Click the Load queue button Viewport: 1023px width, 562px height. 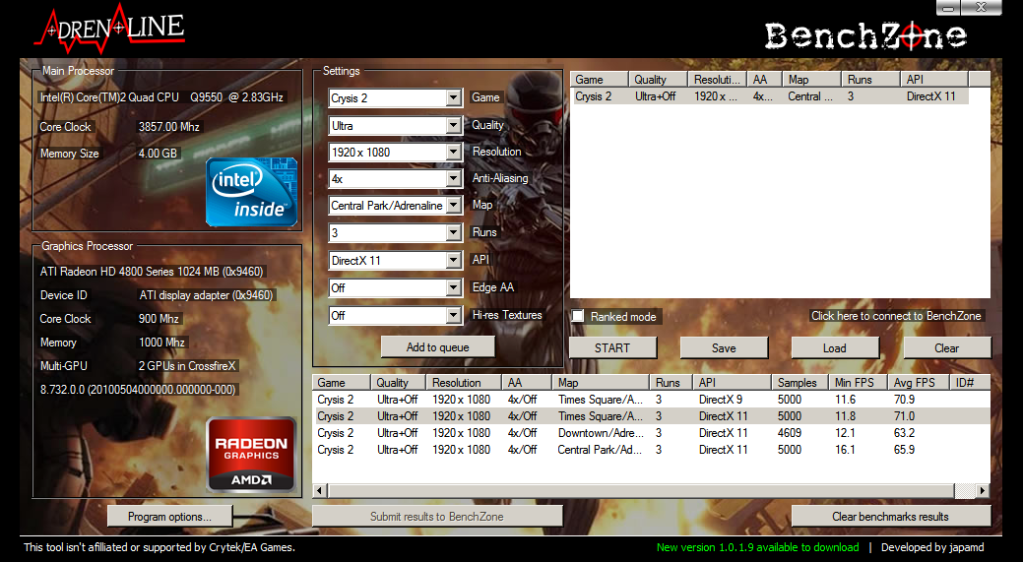(834, 348)
